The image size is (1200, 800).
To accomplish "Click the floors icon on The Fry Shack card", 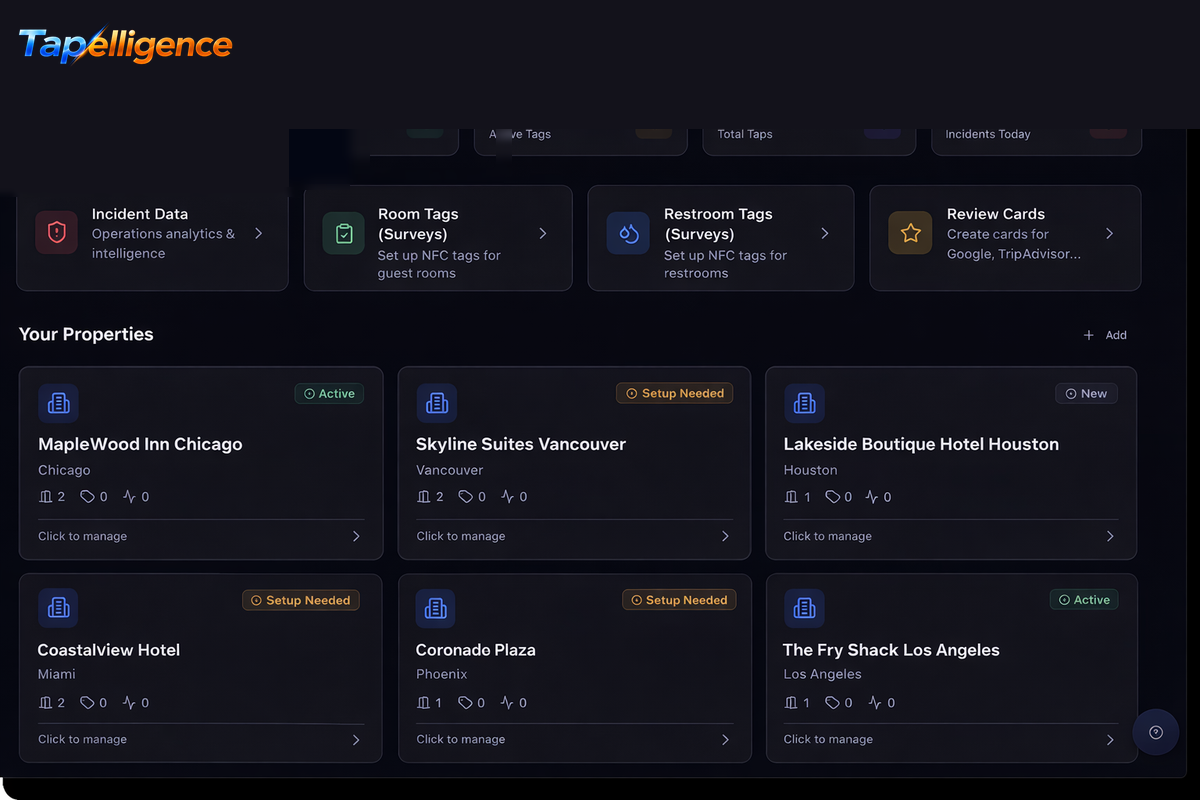I will pos(791,703).
